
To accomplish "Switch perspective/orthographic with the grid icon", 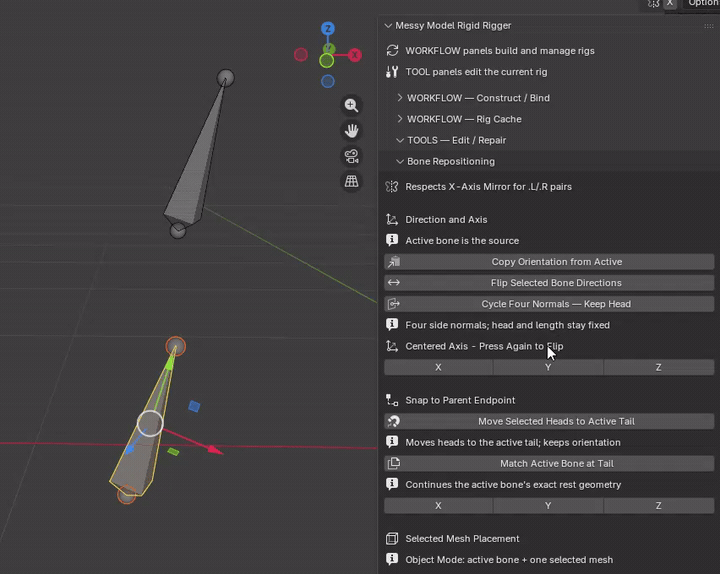I will 351,181.
